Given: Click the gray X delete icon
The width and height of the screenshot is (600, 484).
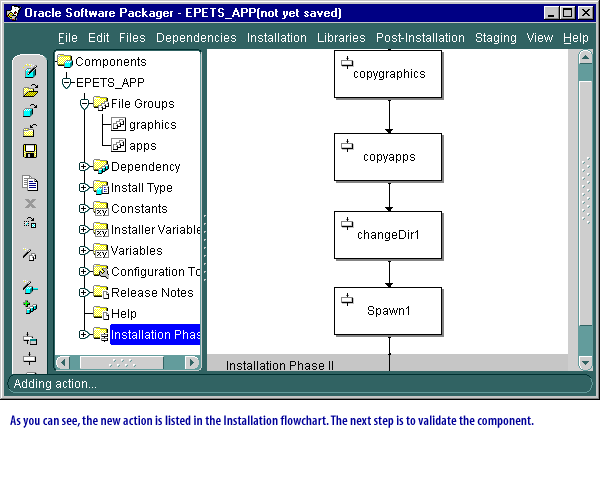Looking at the screenshot, I should pos(30,203).
